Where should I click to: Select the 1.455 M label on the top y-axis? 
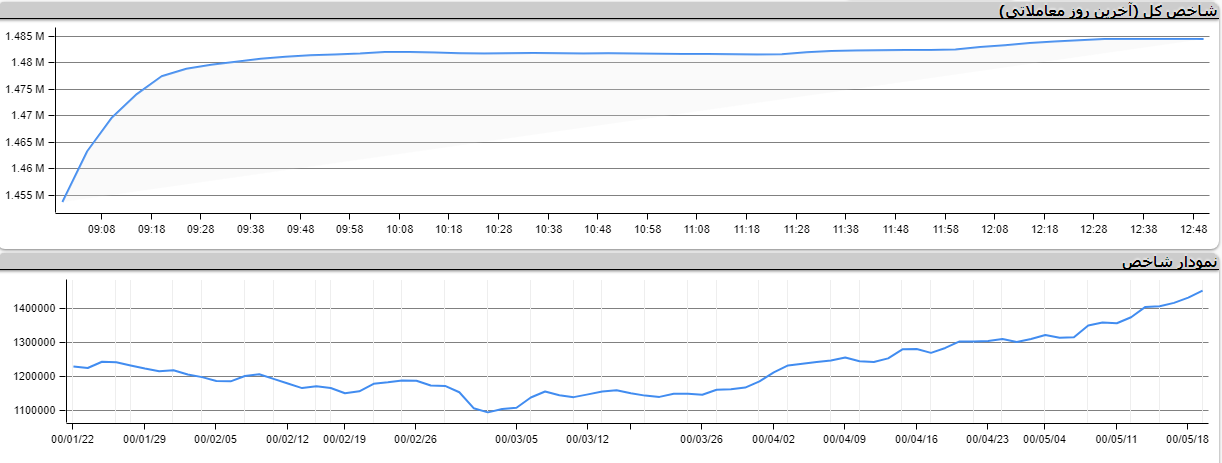tap(25, 195)
